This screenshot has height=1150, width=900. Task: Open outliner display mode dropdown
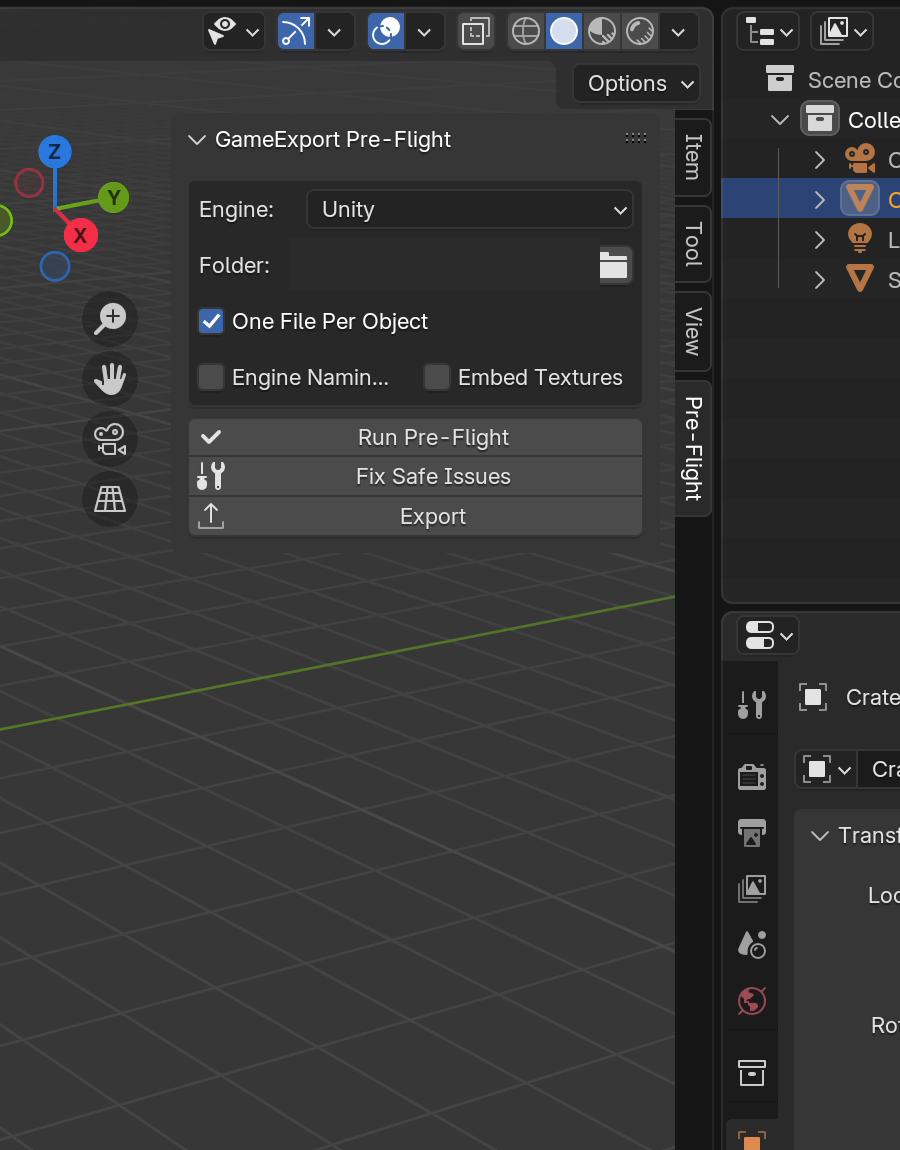tap(843, 32)
